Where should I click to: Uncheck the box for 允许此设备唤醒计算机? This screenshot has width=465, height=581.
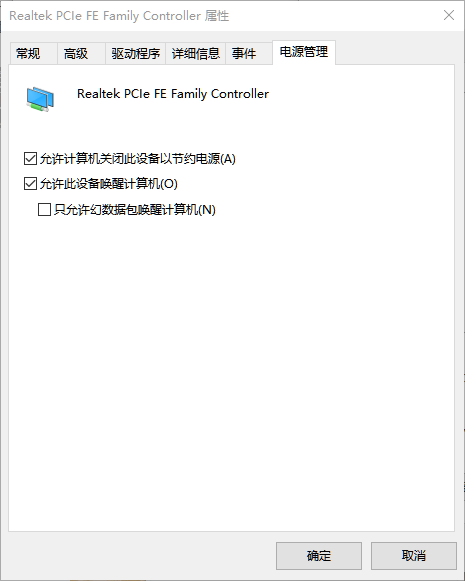pyautogui.click(x=30, y=183)
